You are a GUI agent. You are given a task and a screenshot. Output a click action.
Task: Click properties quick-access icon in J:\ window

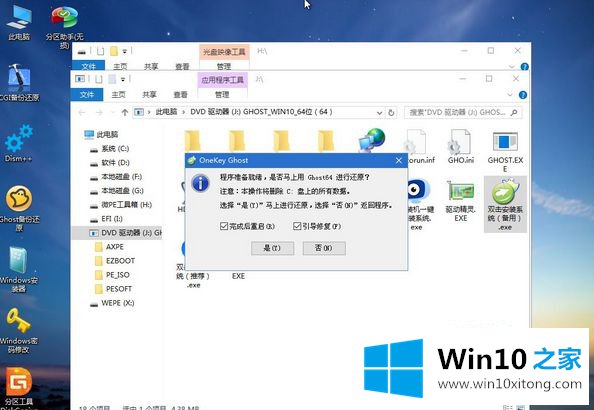click(x=99, y=79)
